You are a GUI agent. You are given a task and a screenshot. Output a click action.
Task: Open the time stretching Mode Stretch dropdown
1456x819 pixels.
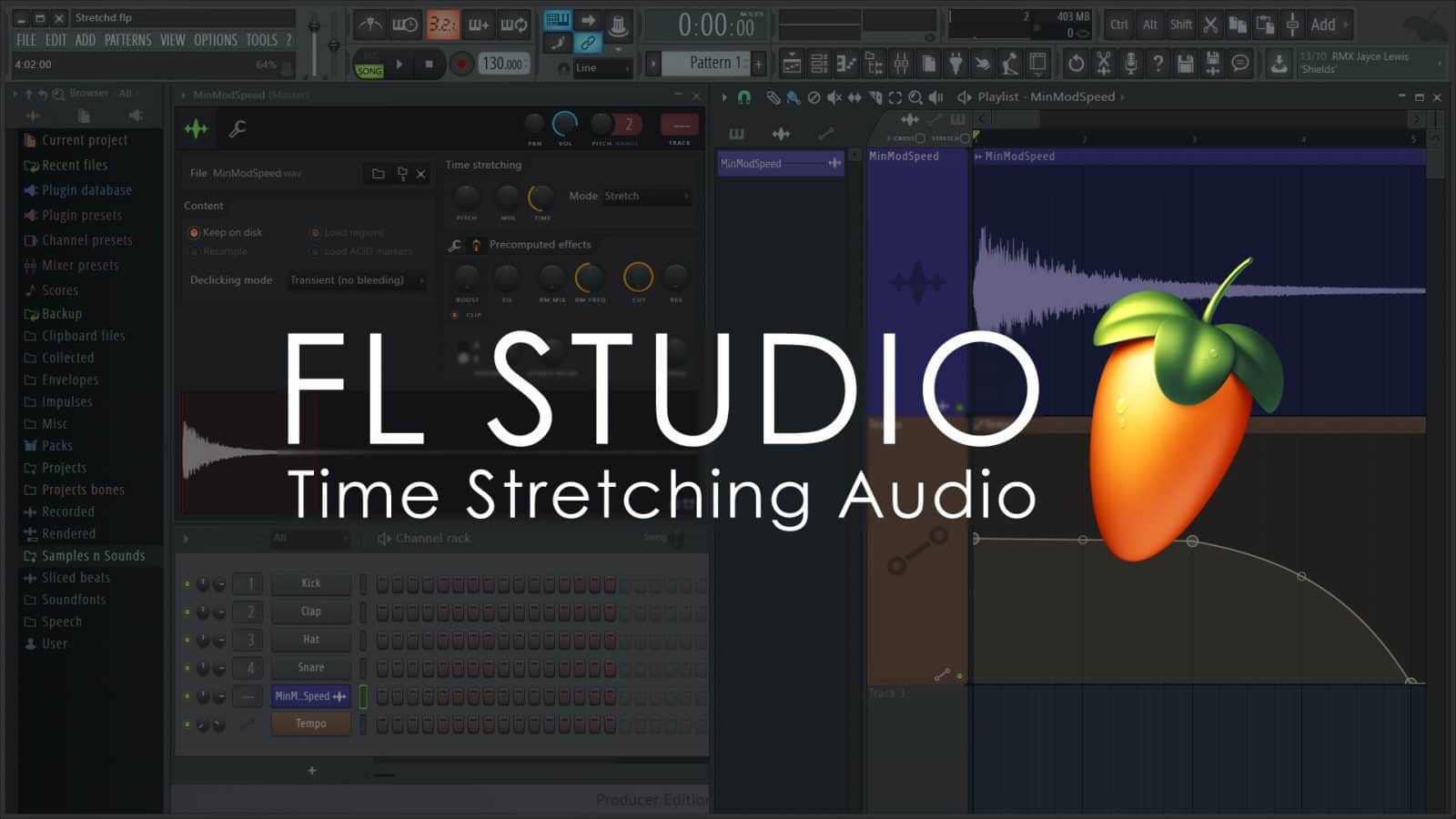point(647,196)
